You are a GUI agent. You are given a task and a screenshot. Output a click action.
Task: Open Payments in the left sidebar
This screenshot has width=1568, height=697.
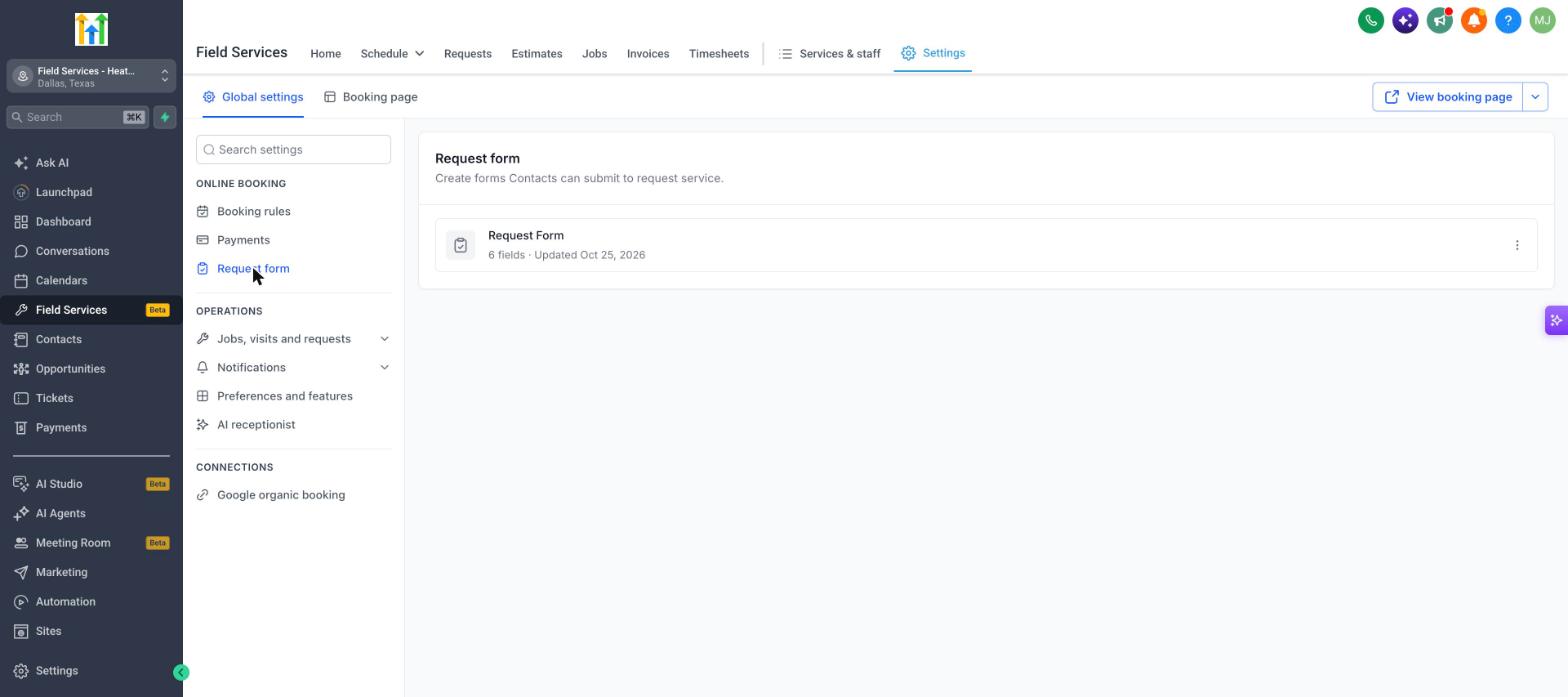click(x=91, y=428)
